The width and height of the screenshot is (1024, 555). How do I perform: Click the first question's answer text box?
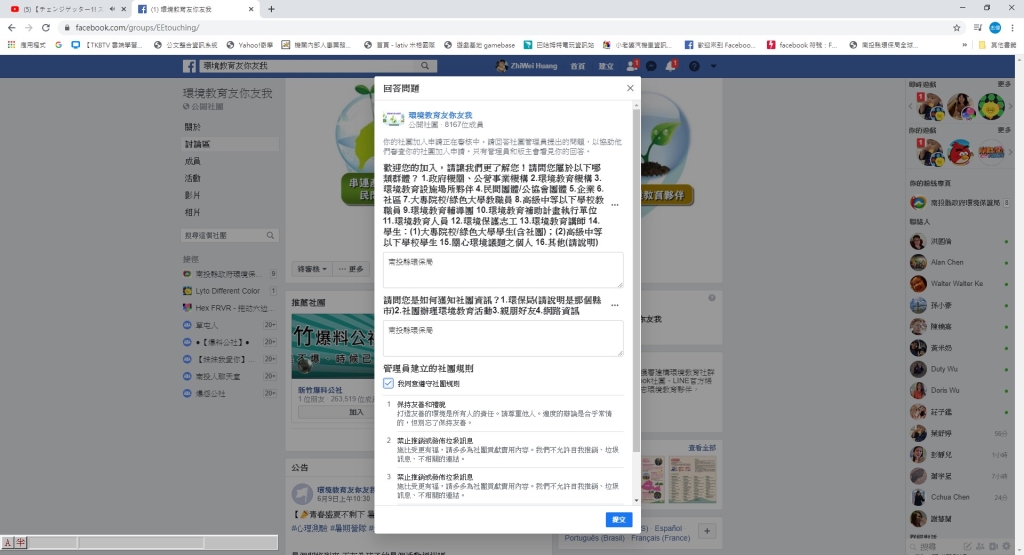(503, 270)
